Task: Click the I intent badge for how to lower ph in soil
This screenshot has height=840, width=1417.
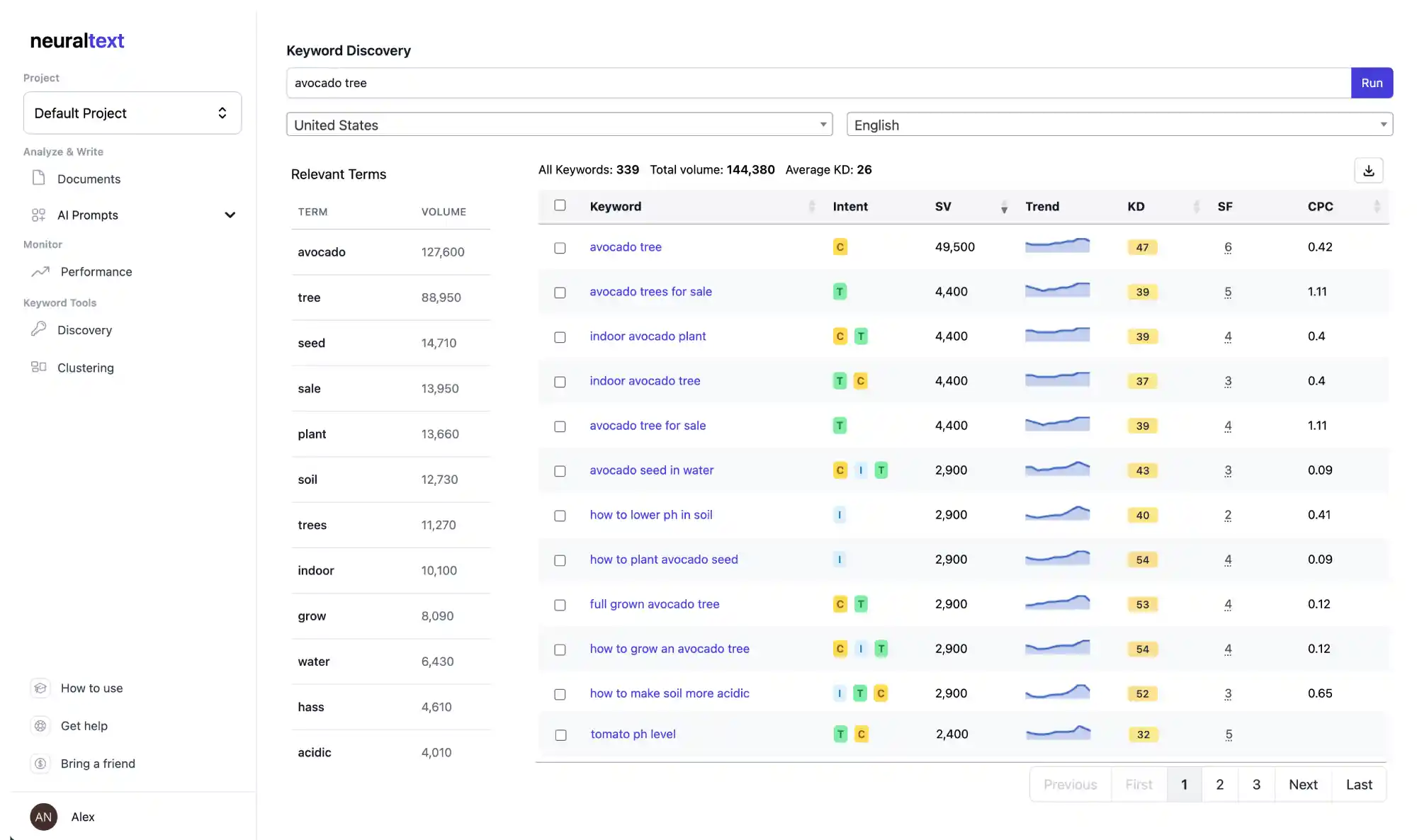Action: click(x=840, y=514)
